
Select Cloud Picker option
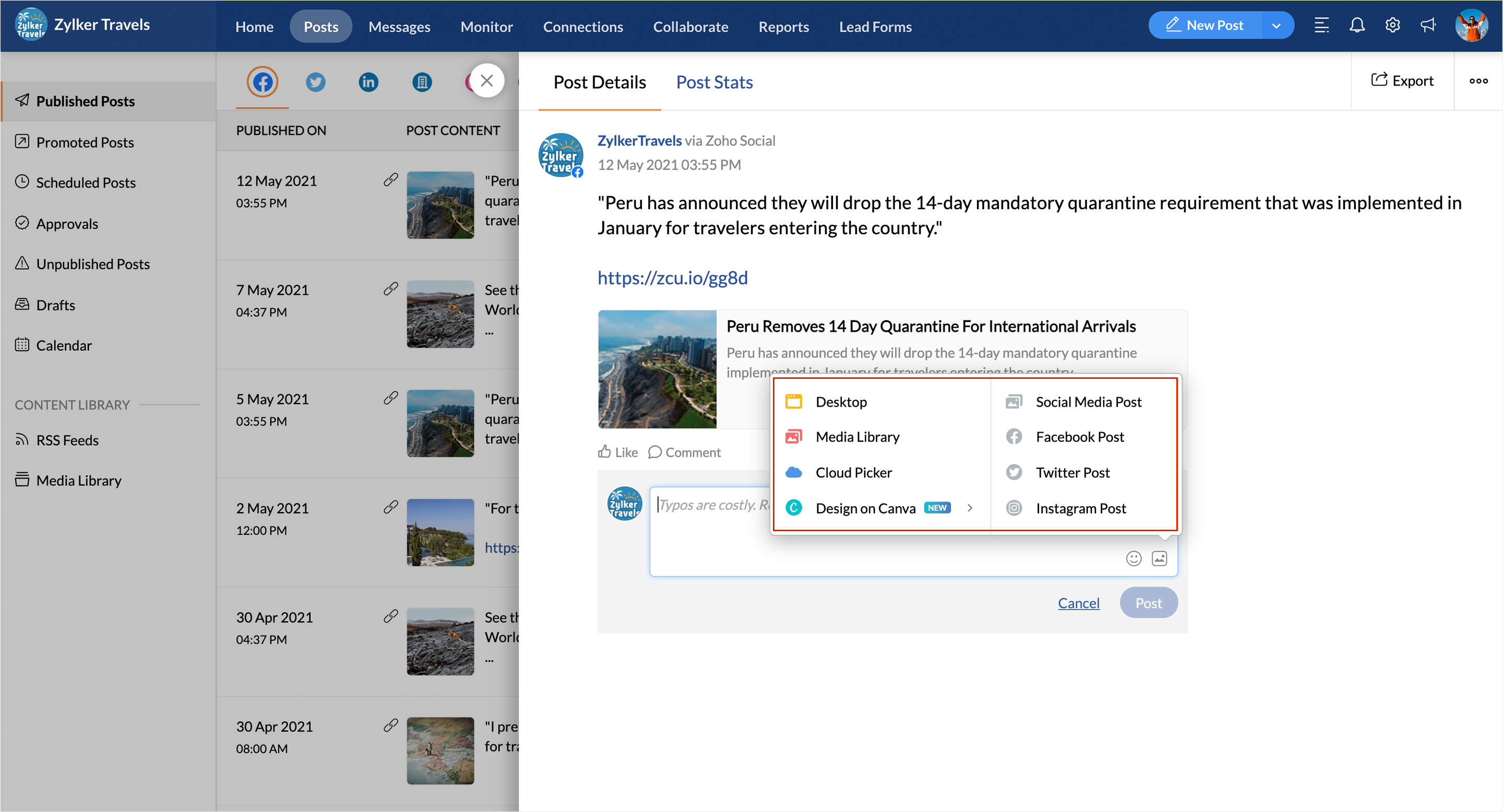[x=853, y=472]
